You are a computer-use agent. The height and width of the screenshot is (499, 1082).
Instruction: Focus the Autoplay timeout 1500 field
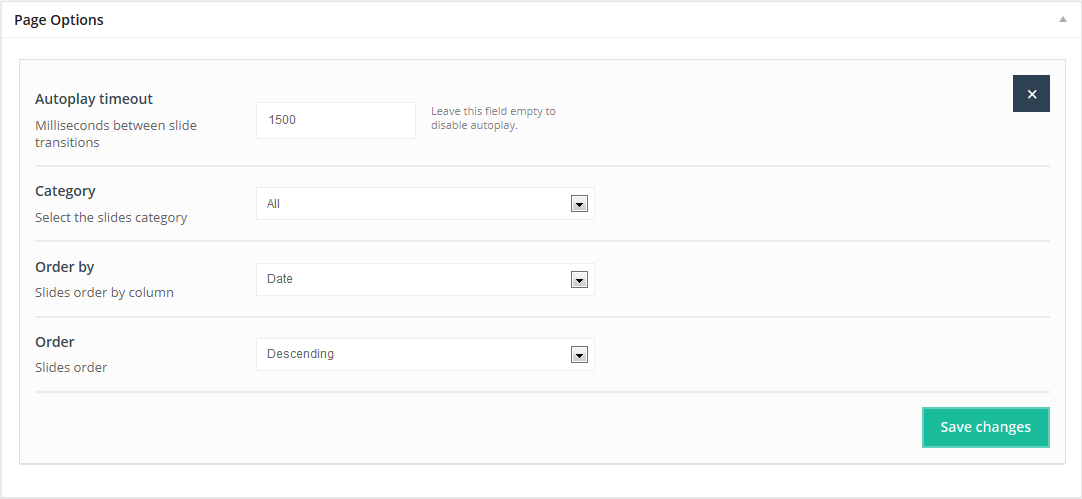(x=335, y=120)
